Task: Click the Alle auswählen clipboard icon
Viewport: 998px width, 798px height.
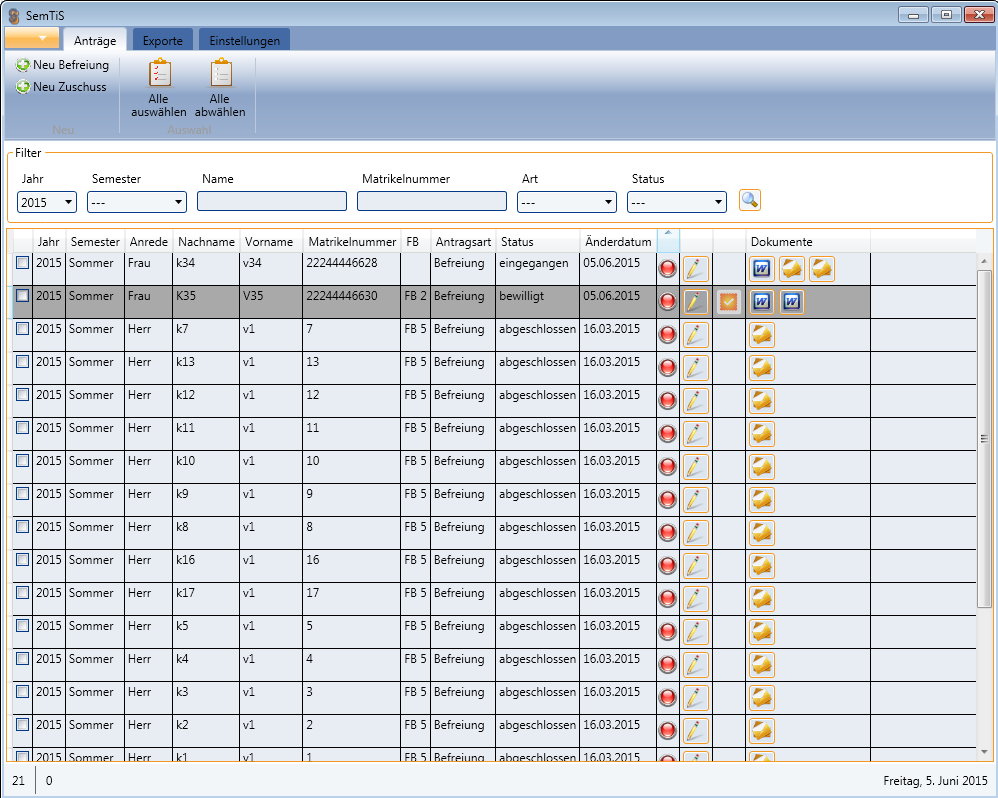Action: [159, 73]
